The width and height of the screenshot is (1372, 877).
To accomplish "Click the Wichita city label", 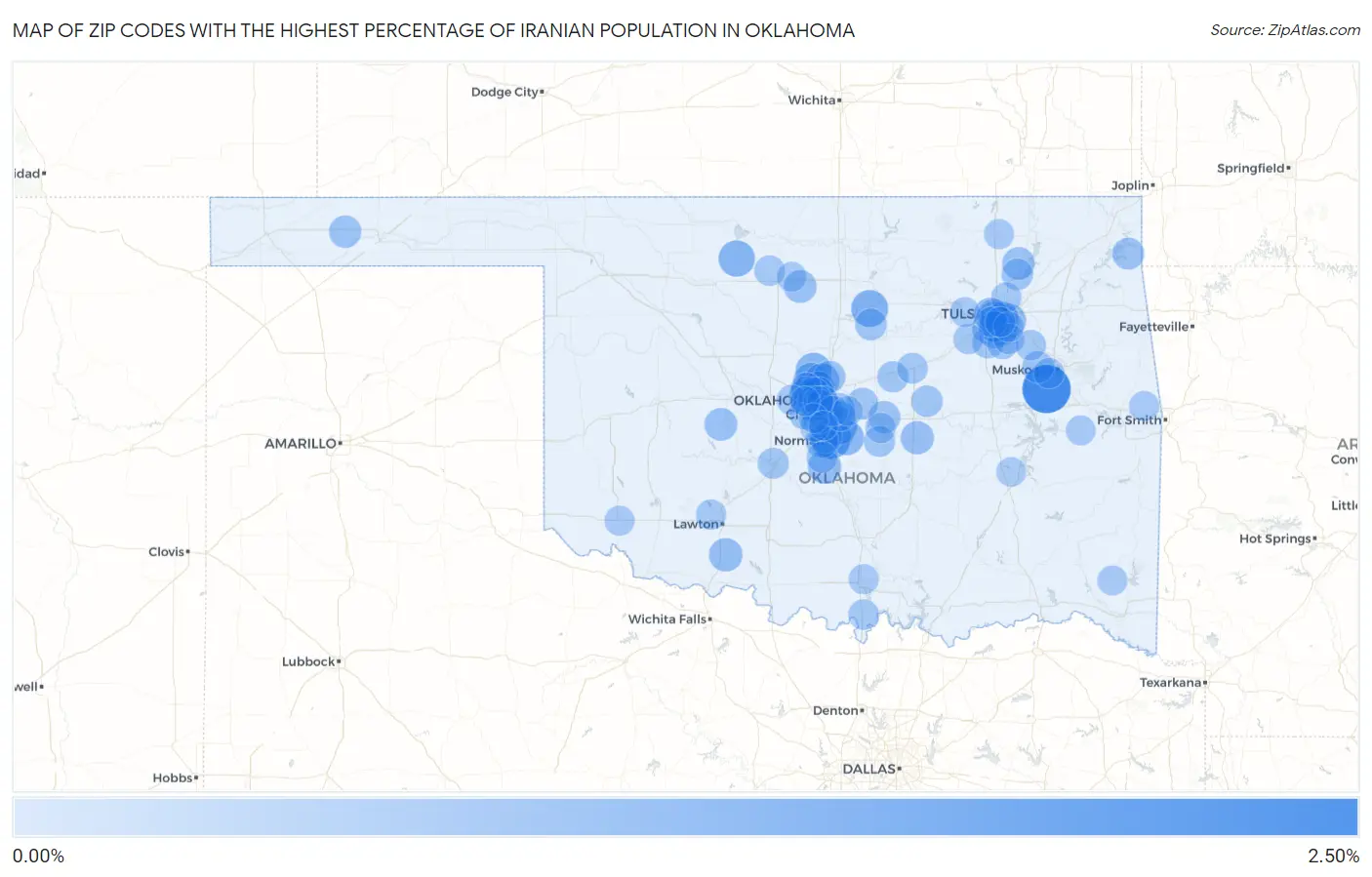I will (x=812, y=100).
